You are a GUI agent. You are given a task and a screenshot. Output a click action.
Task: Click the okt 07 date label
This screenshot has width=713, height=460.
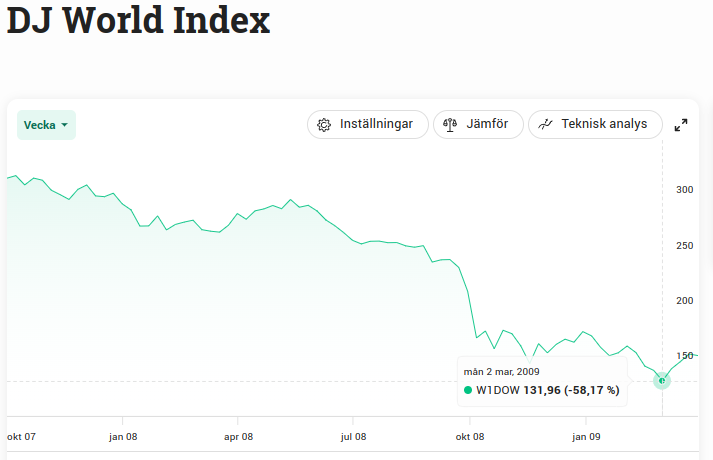21,437
